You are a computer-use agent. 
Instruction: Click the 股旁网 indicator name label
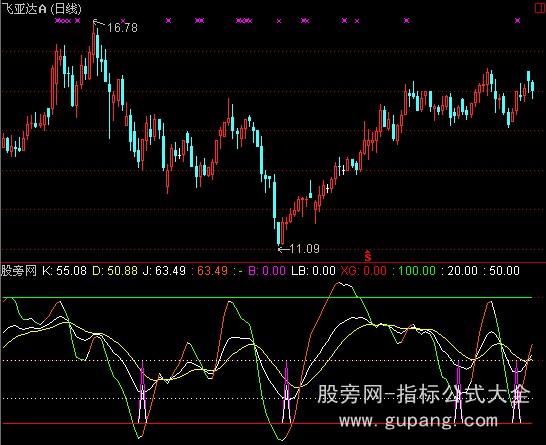coord(19,271)
